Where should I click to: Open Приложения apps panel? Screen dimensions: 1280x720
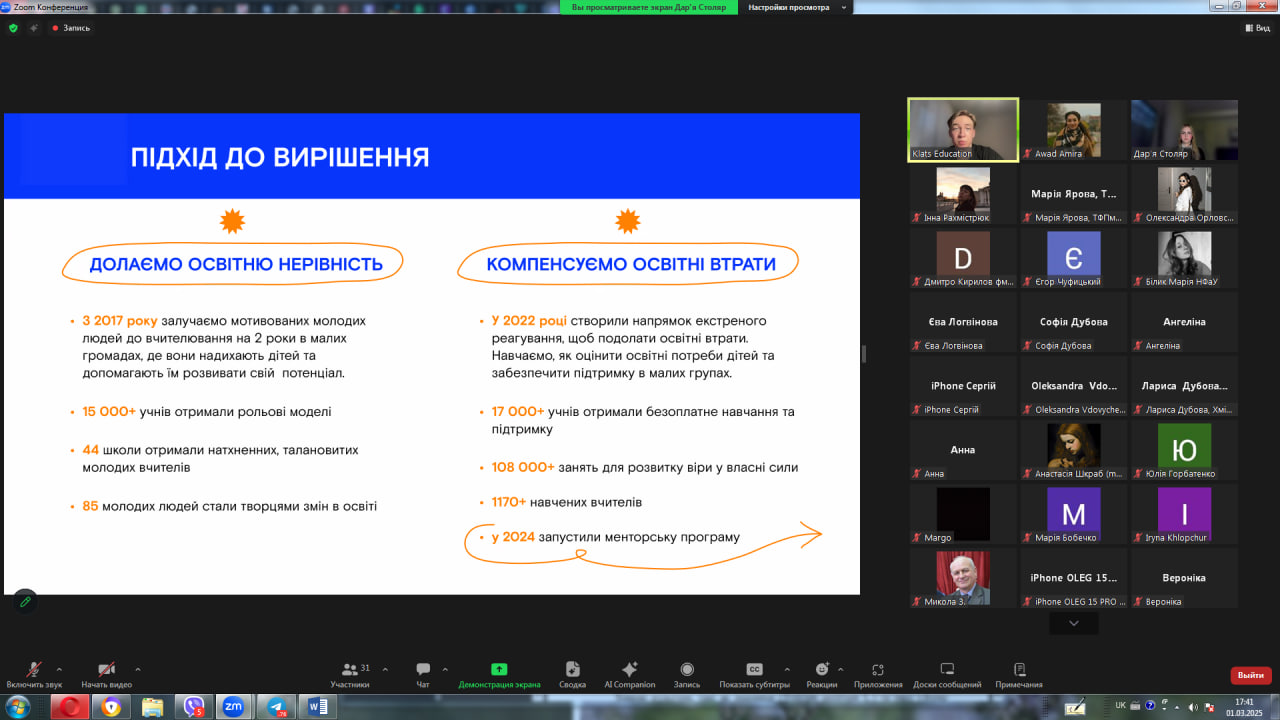tap(878, 675)
